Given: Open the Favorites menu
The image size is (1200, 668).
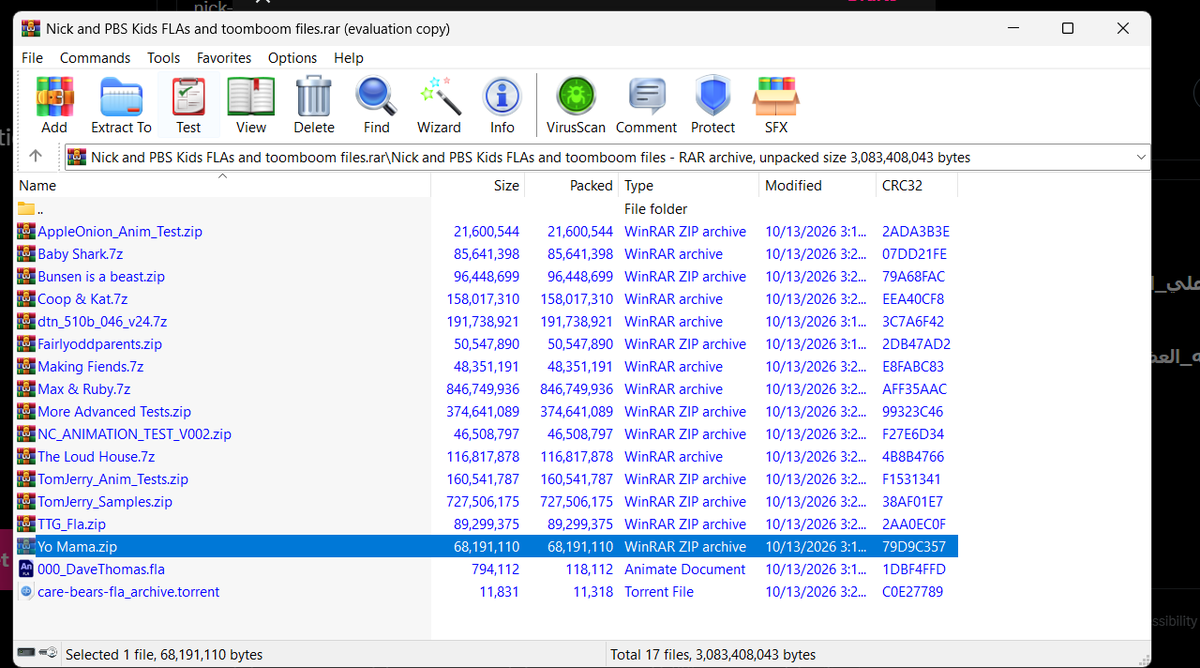Looking at the screenshot, I should [224, 58].
